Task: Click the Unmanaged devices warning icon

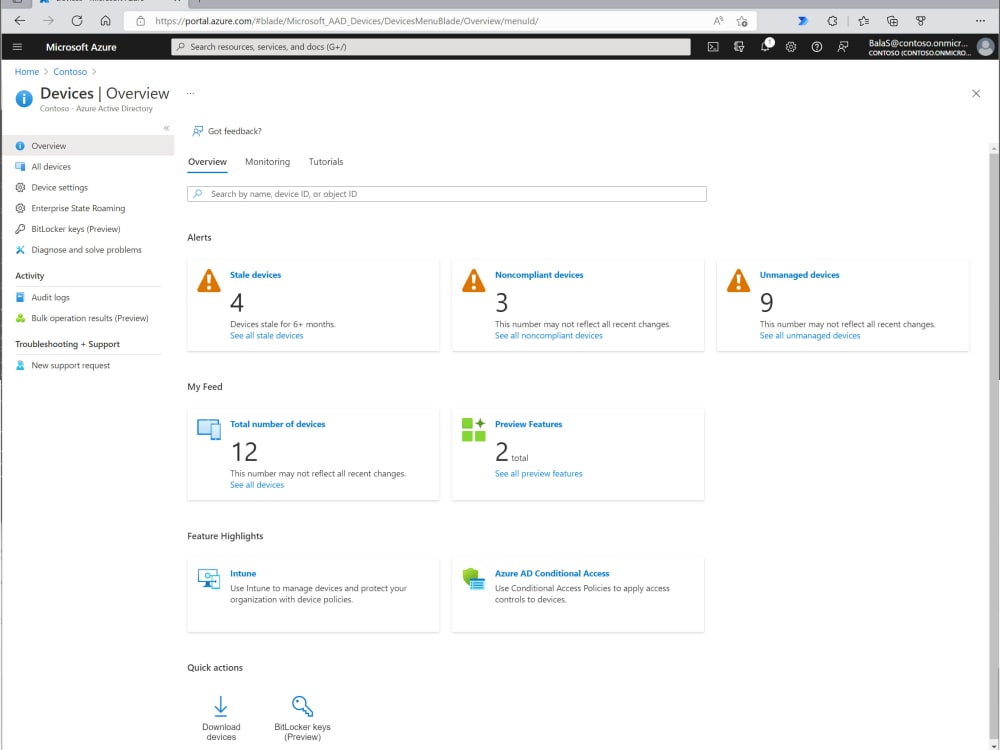Action: [x=739, y=281]
